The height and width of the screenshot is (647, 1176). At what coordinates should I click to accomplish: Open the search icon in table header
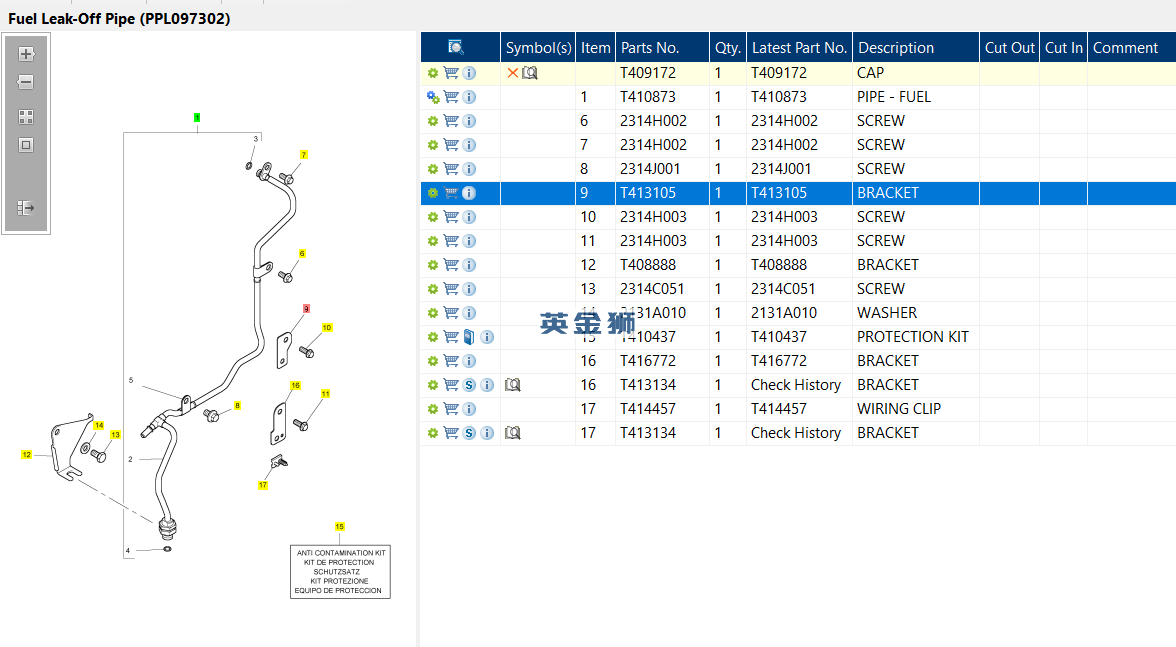coord(455,47)
